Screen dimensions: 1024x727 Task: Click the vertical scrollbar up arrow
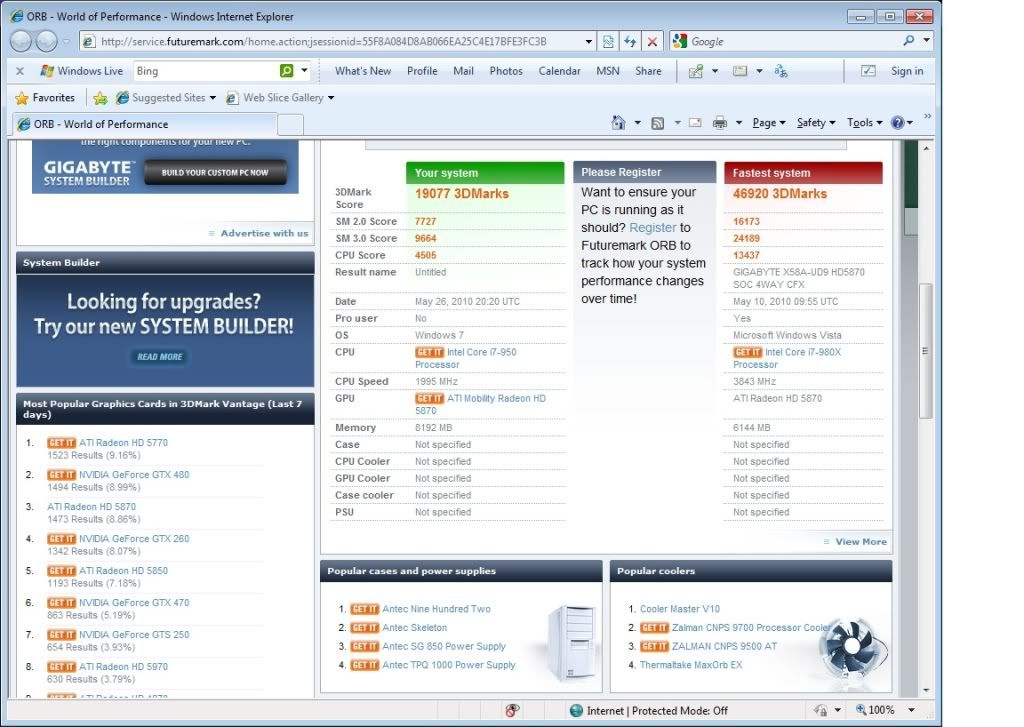pos(926,148)
